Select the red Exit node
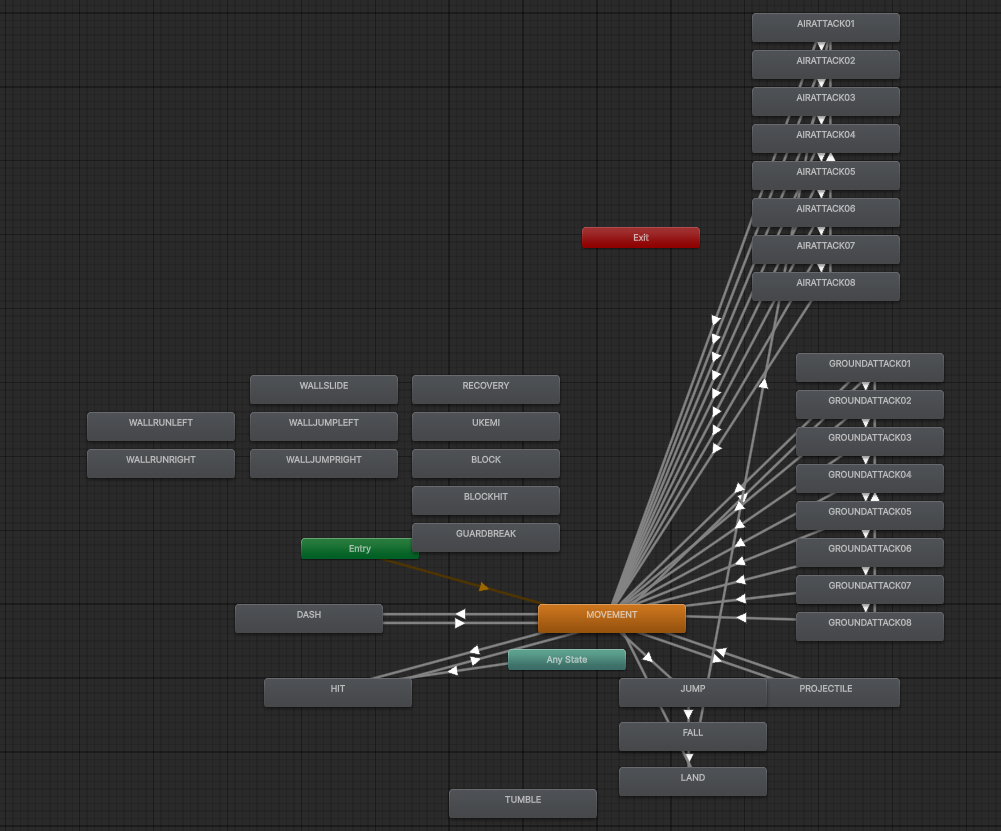Viewport: 1001px width, 831px height. point(640,238)
